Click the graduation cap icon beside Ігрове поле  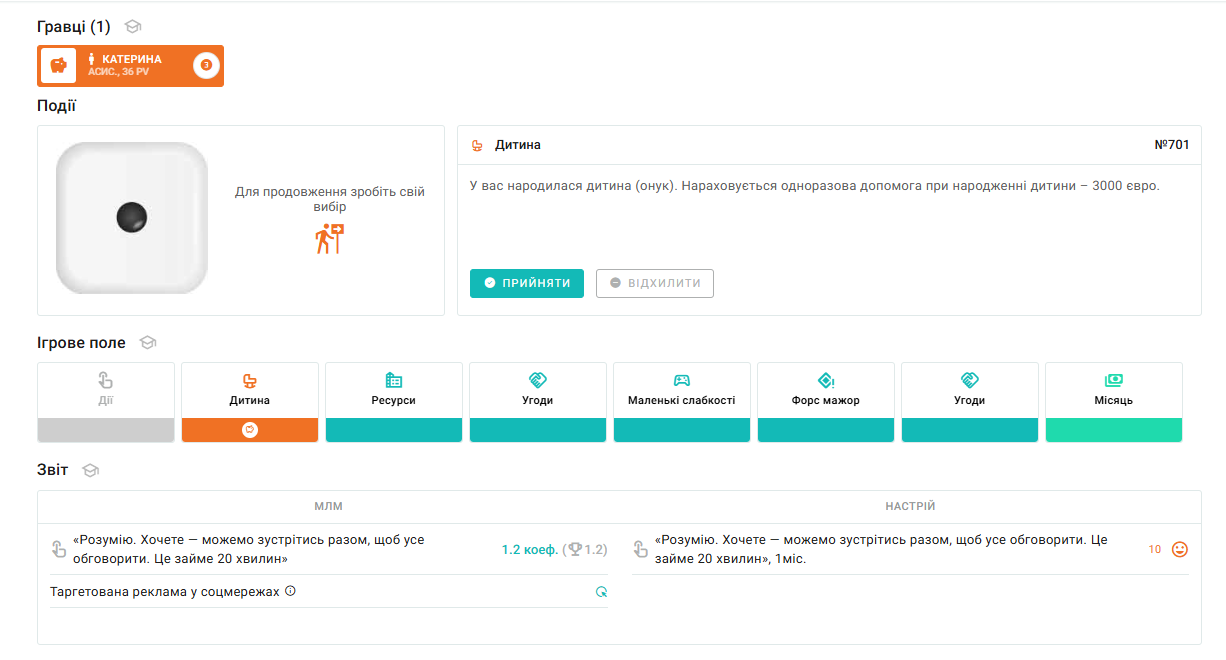coord(148,343)
